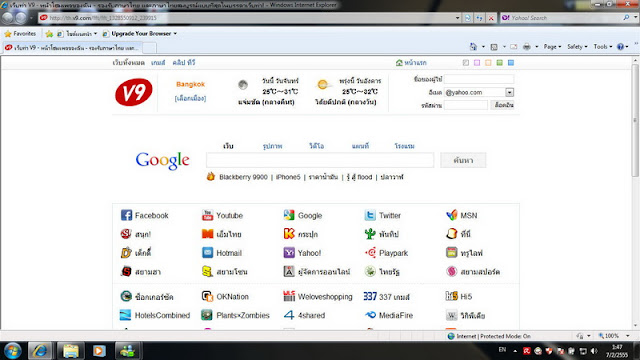The height and width of the screenshot is (360, 640).
Task: Select the วิดีโอ search tab
Action: click(x=316, y=146)
